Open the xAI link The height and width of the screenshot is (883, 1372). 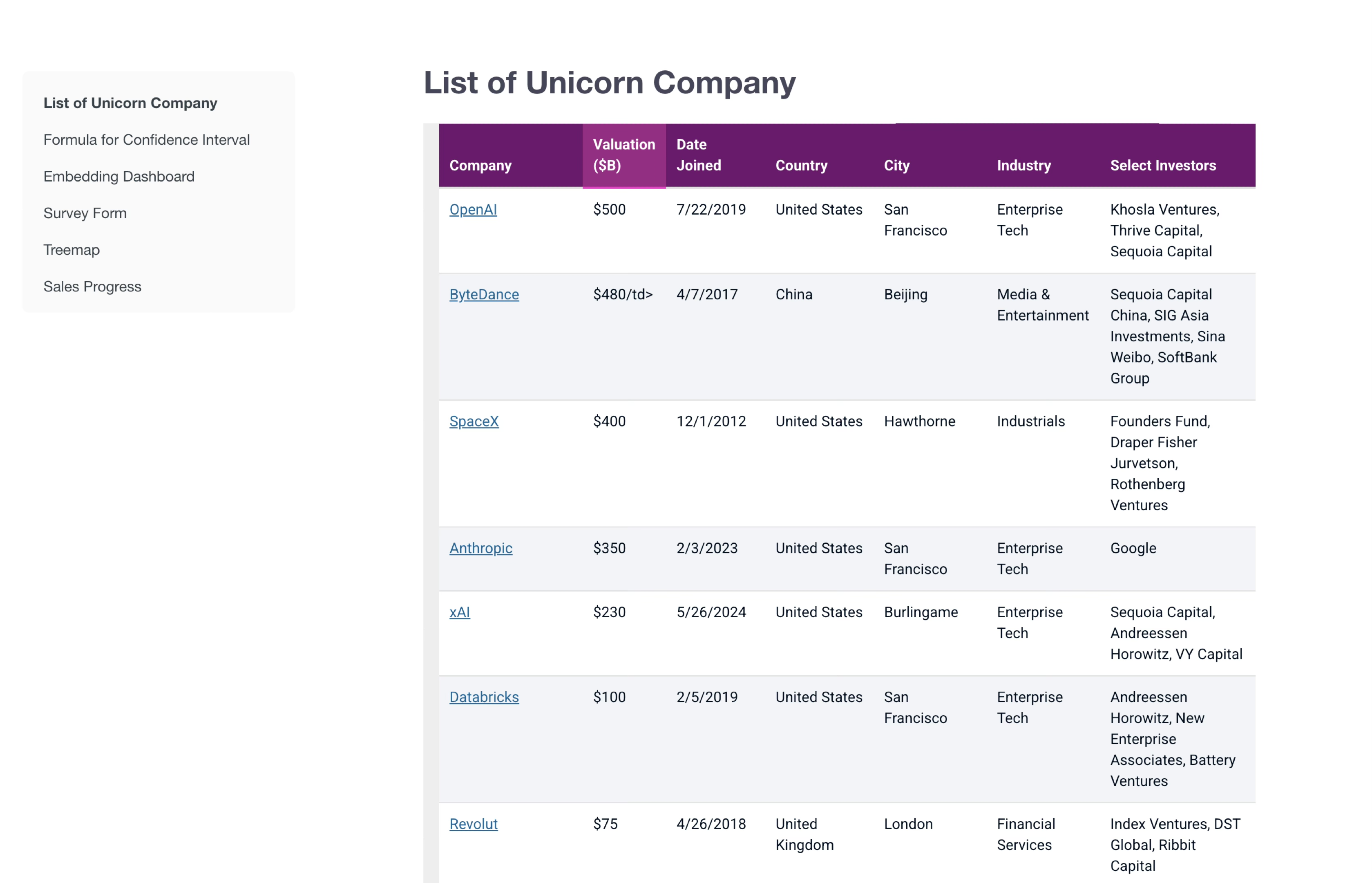pos(460,612)
